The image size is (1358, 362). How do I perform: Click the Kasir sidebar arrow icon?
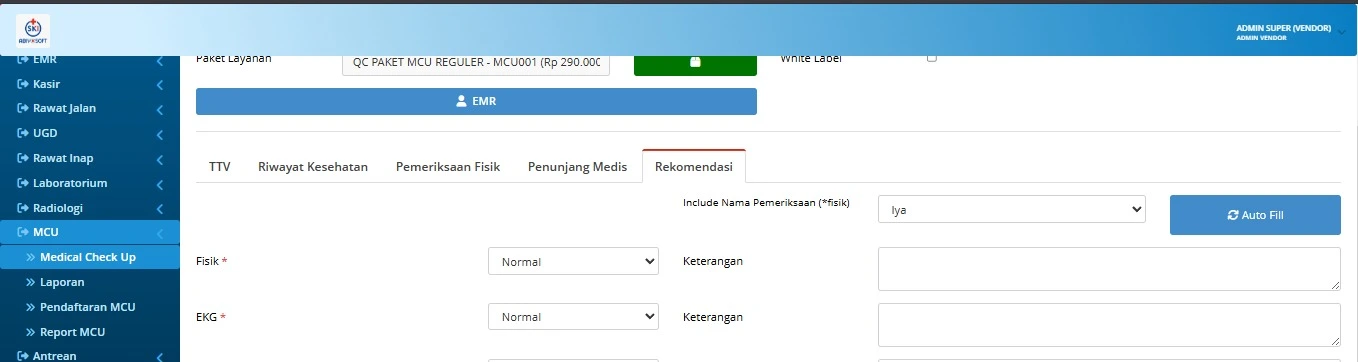tap(23, 84)
